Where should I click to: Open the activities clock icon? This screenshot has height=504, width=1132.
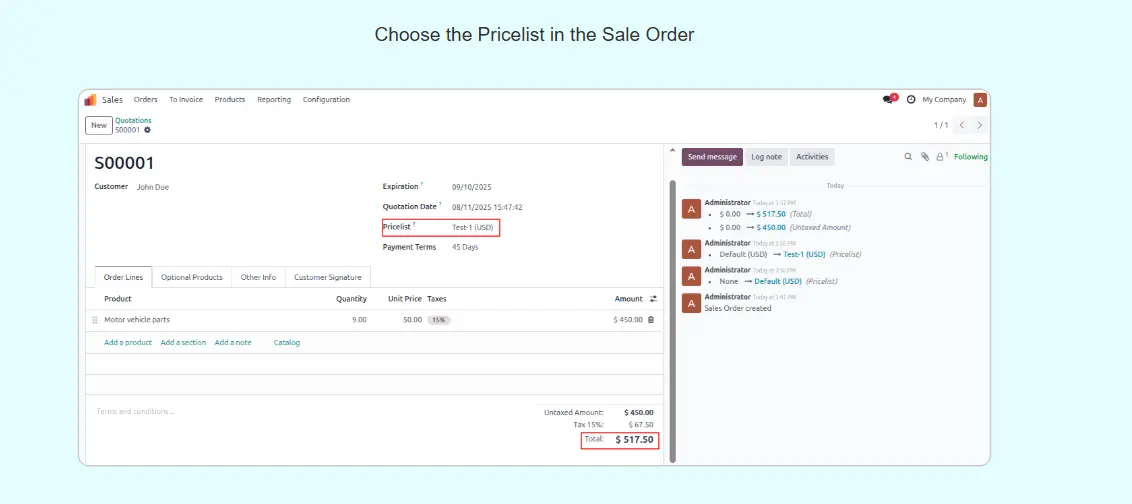(911, 100)
